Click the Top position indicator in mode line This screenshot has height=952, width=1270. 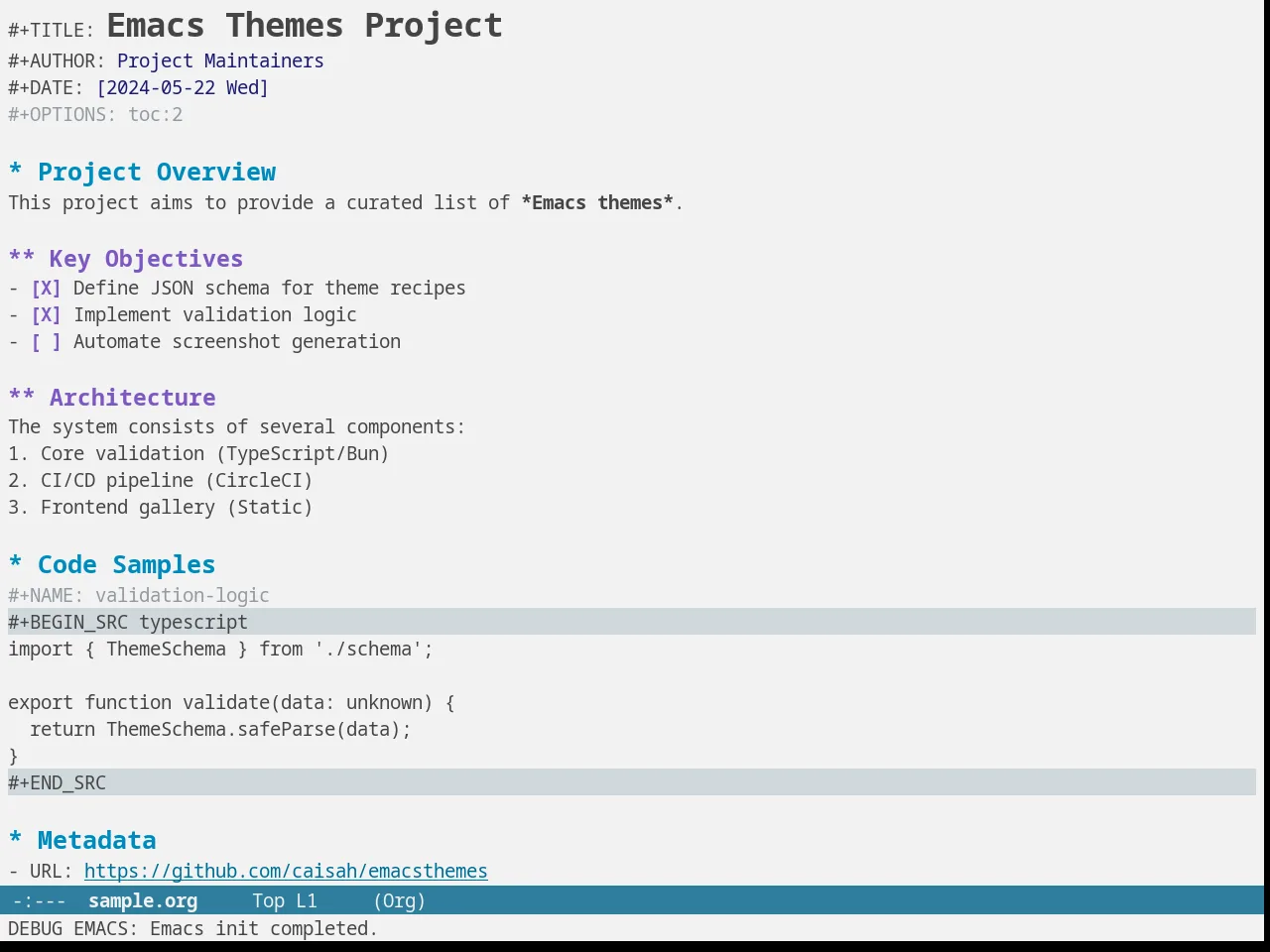point(268,900)
